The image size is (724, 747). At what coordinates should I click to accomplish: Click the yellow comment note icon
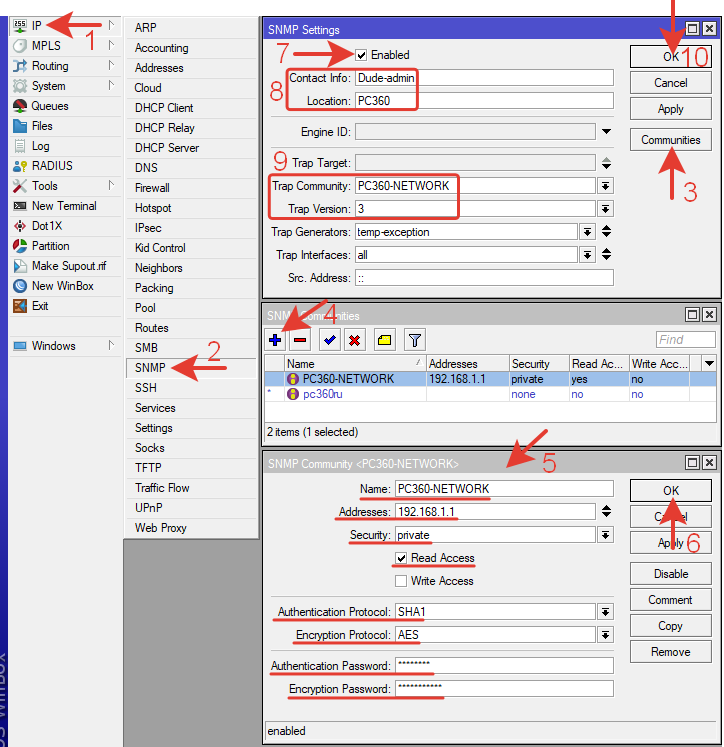coord(384,340)
